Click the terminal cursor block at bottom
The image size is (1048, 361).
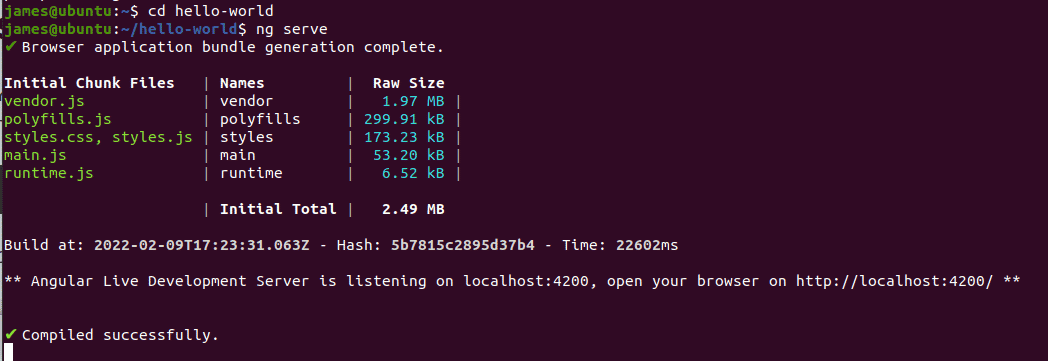point(9,352)
